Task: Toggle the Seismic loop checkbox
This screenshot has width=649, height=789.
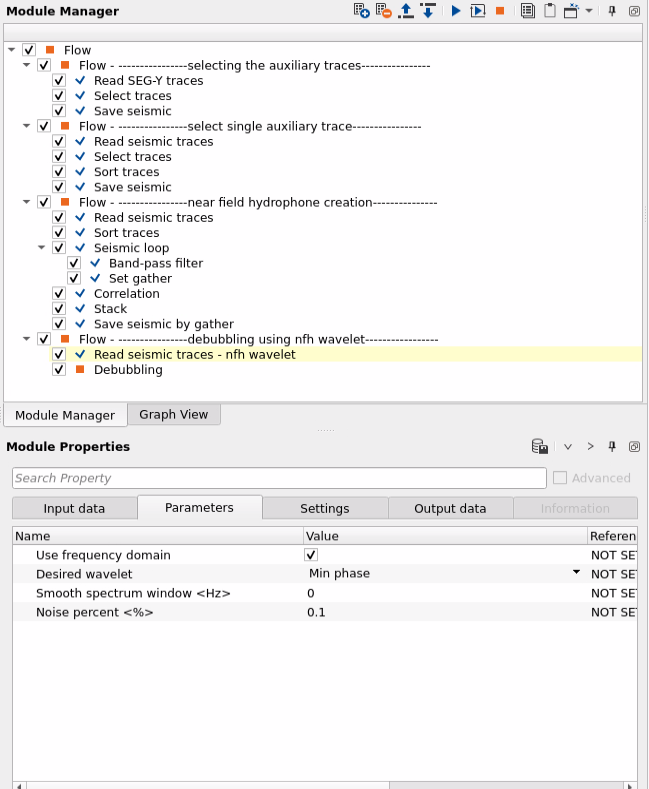Action: pyautogui.click(x=59, y=248)
